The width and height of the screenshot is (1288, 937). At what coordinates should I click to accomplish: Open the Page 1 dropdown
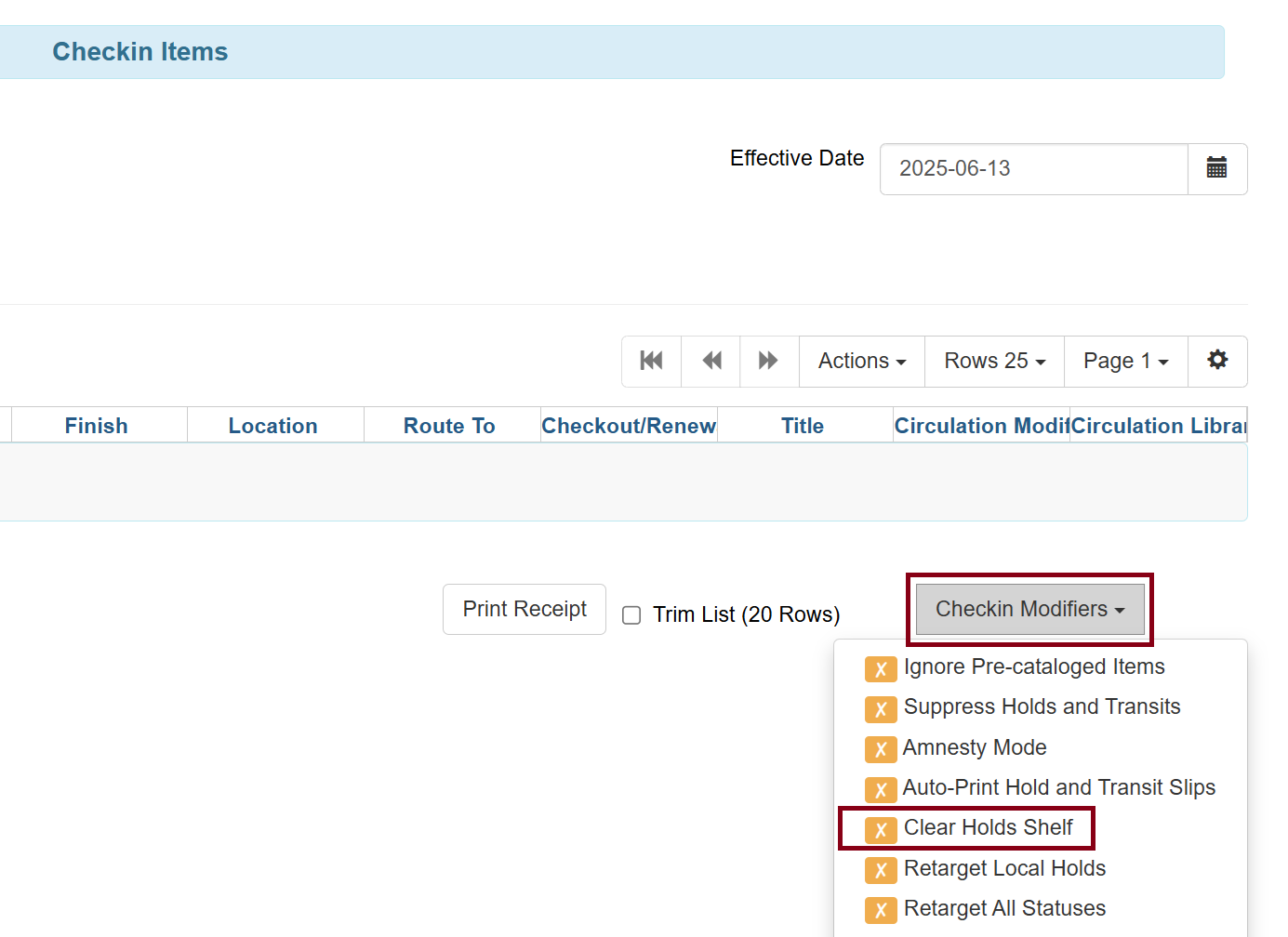coord(1125,361)
